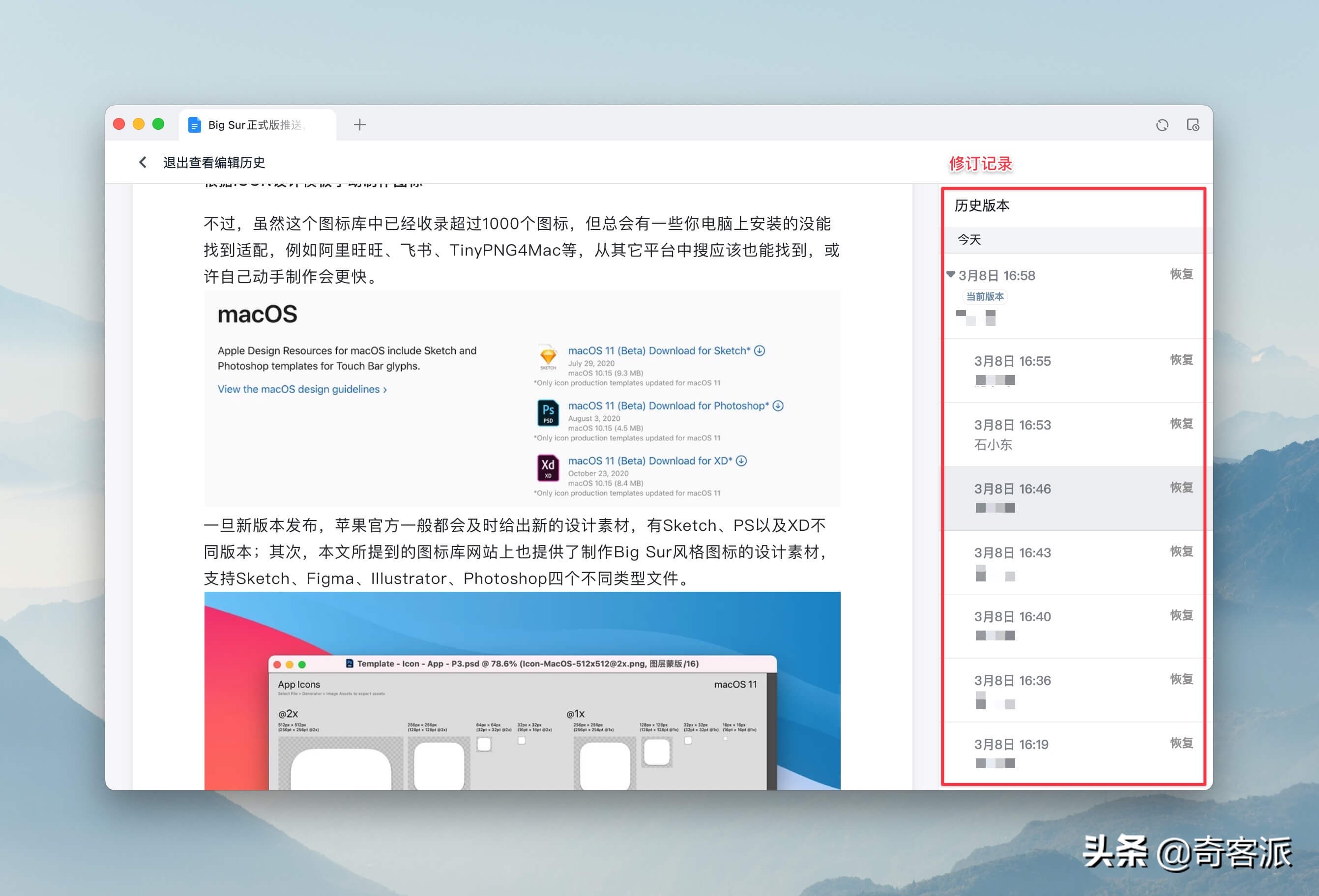Click download arrow icon beside Photoshop link
Viewport: 1319px width, 896px height.
pos(778,405)
